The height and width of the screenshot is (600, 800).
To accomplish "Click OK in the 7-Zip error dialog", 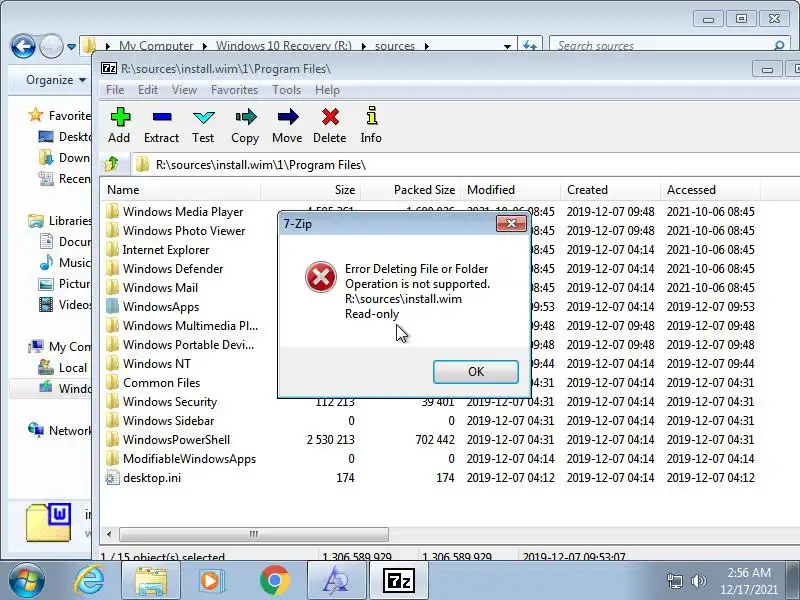I will tap(476, 371).
